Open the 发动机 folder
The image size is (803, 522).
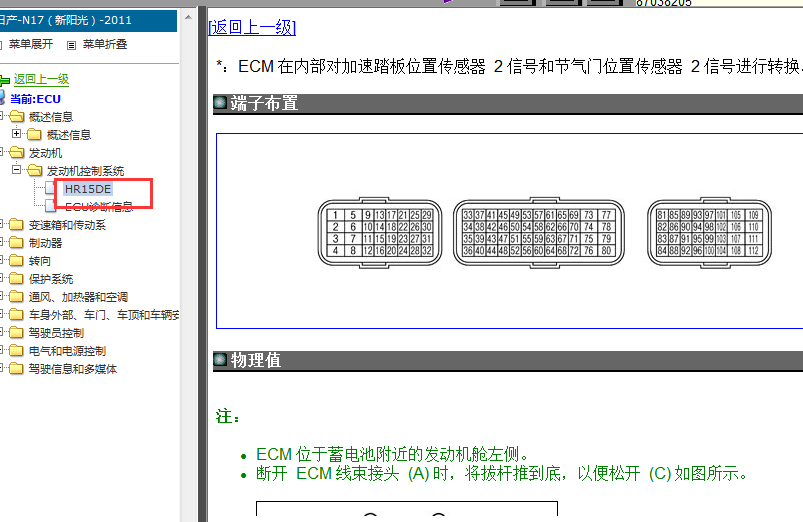tap(45, 153)
